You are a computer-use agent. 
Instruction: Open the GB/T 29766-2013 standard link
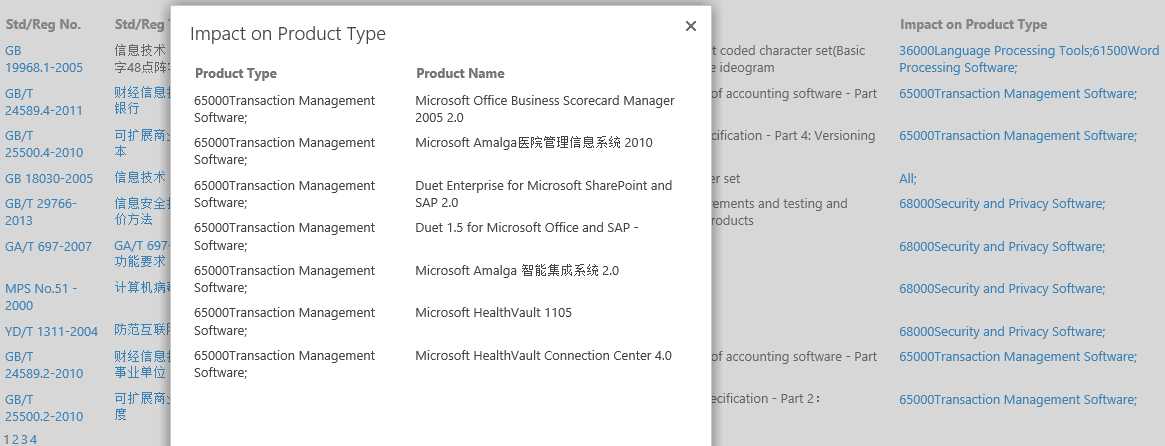[41, 212]
